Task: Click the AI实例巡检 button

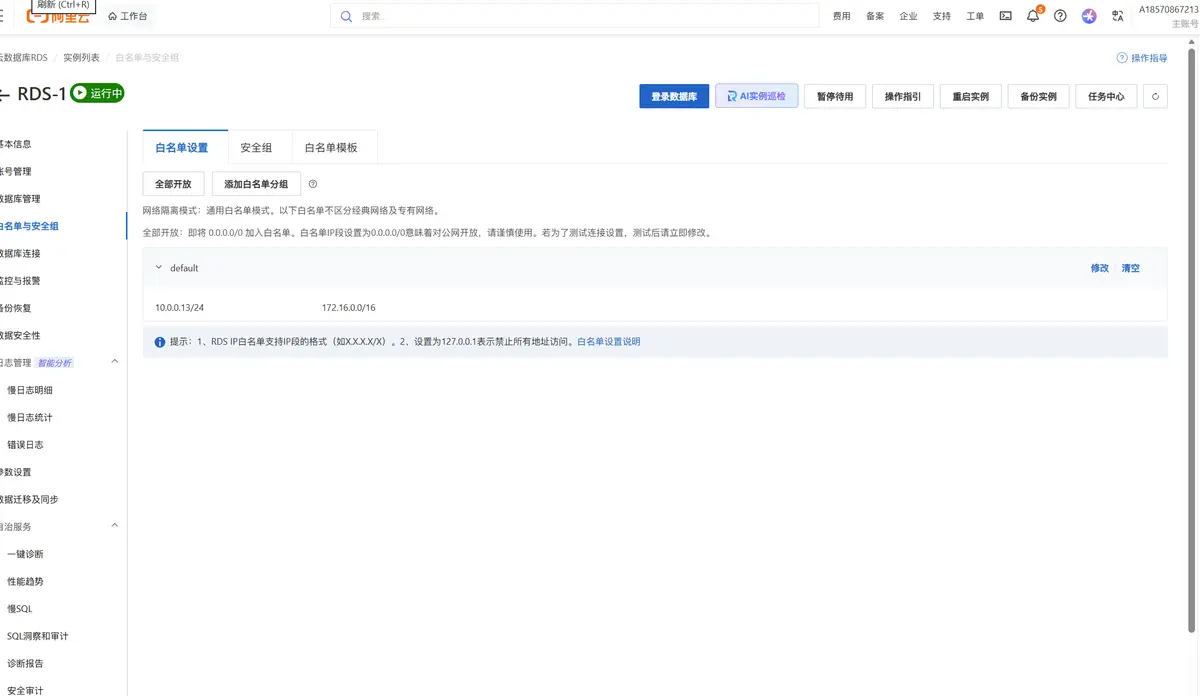Action: pos(757,96)
